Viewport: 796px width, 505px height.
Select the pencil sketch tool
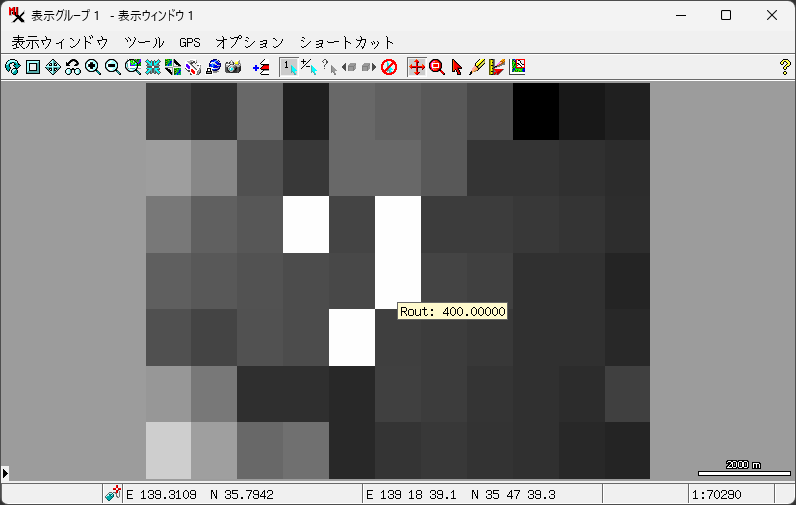tap(477, 67)
